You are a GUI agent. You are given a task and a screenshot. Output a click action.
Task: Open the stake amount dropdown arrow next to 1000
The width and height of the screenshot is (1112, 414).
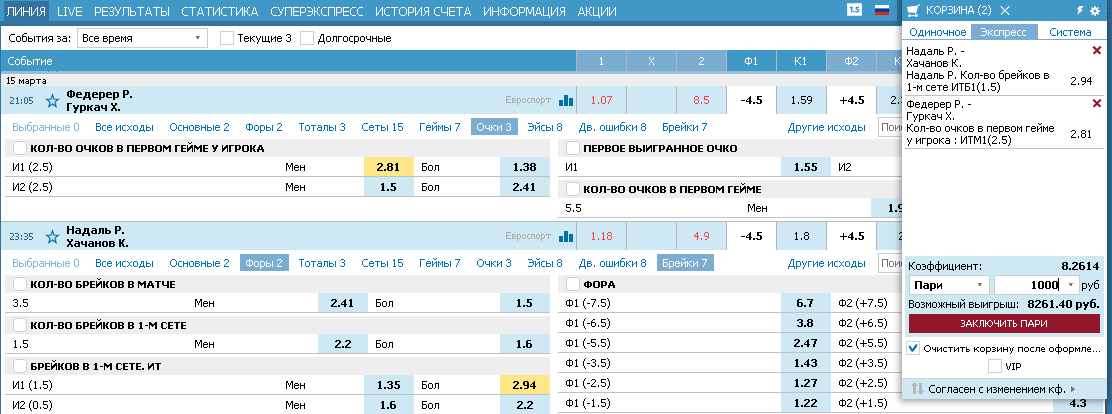pos(1070,284)
